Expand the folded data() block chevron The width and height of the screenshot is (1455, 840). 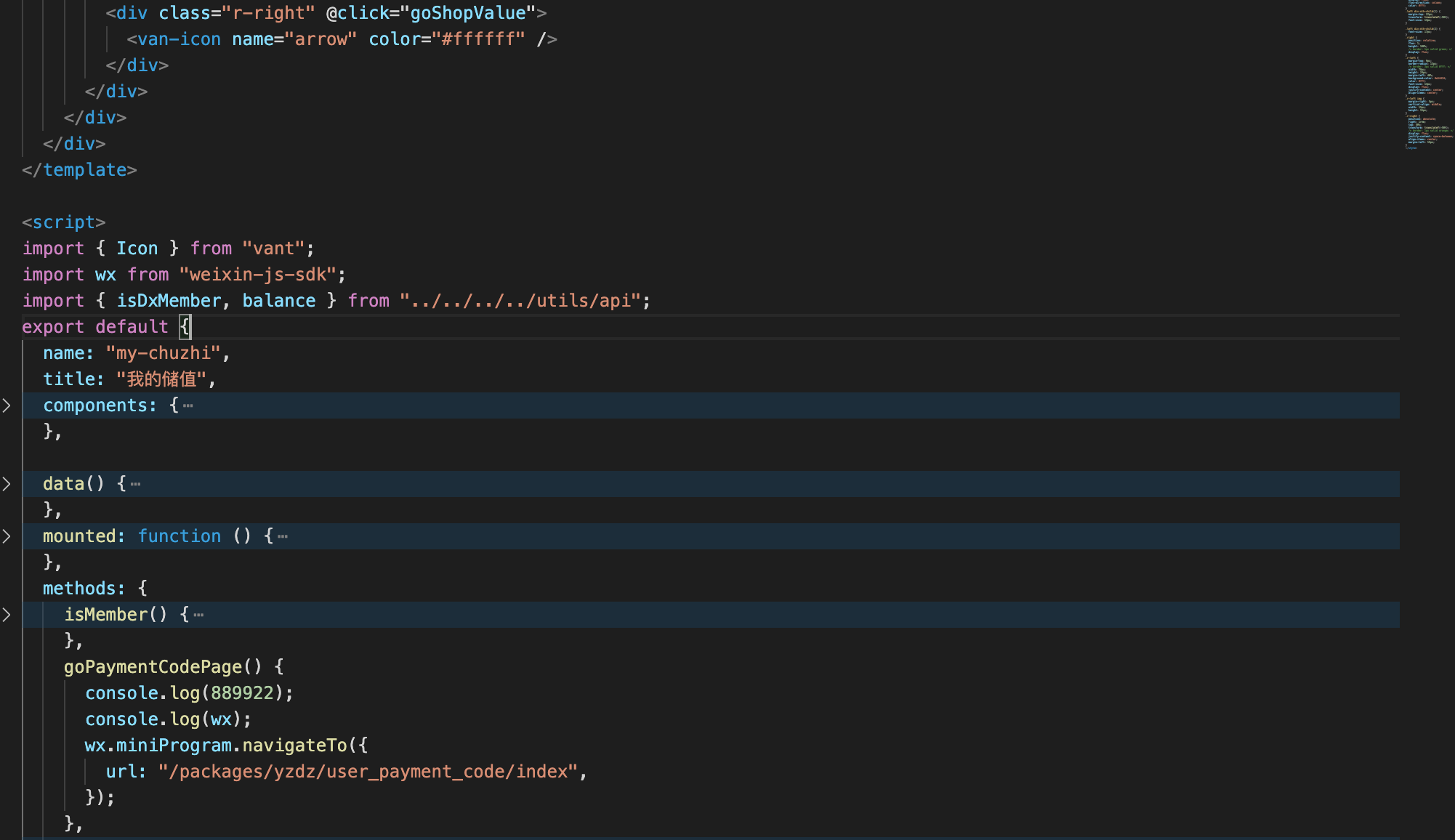7,484
